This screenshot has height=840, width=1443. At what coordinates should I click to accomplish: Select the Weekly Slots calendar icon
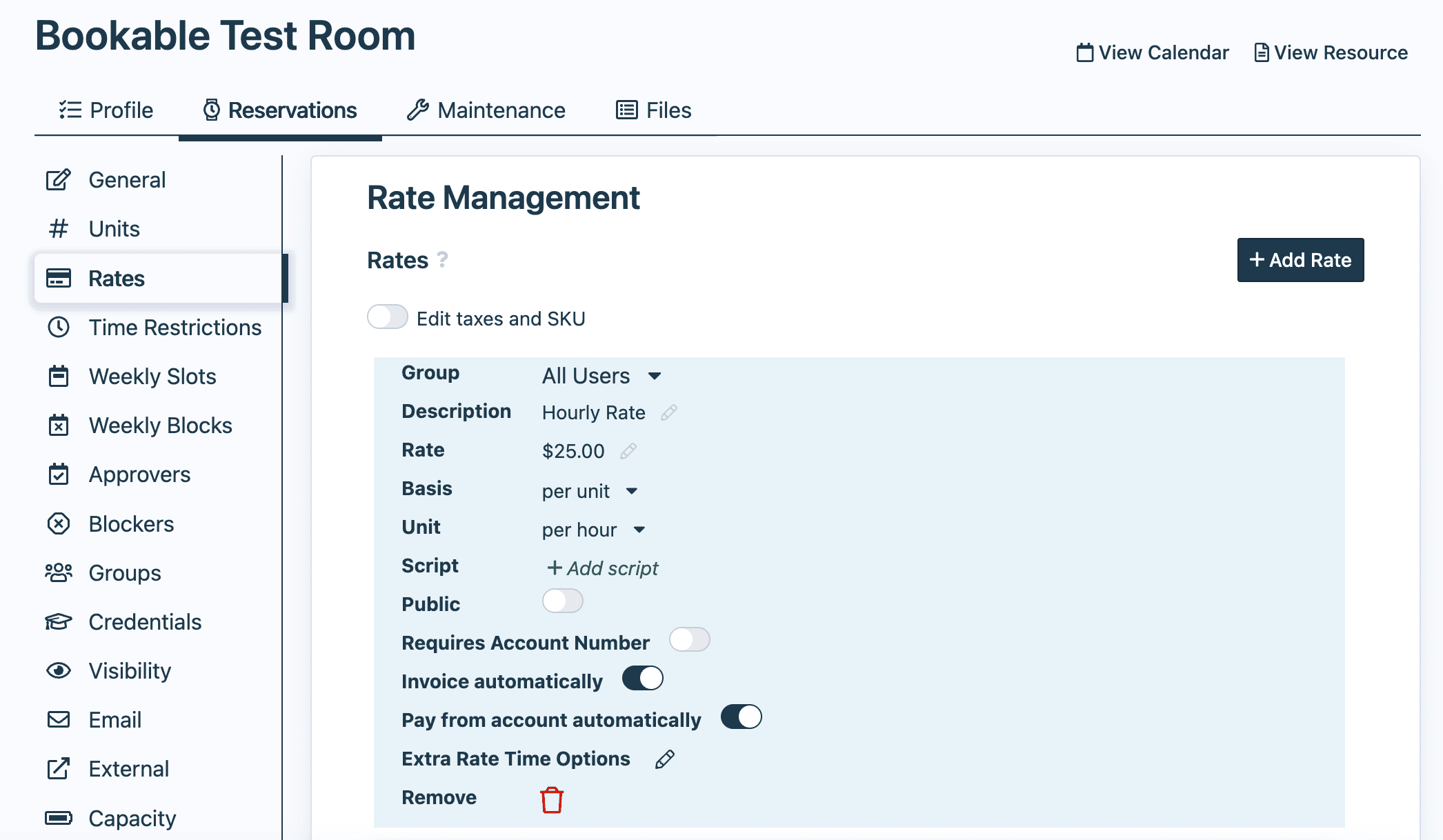(59, 377)
